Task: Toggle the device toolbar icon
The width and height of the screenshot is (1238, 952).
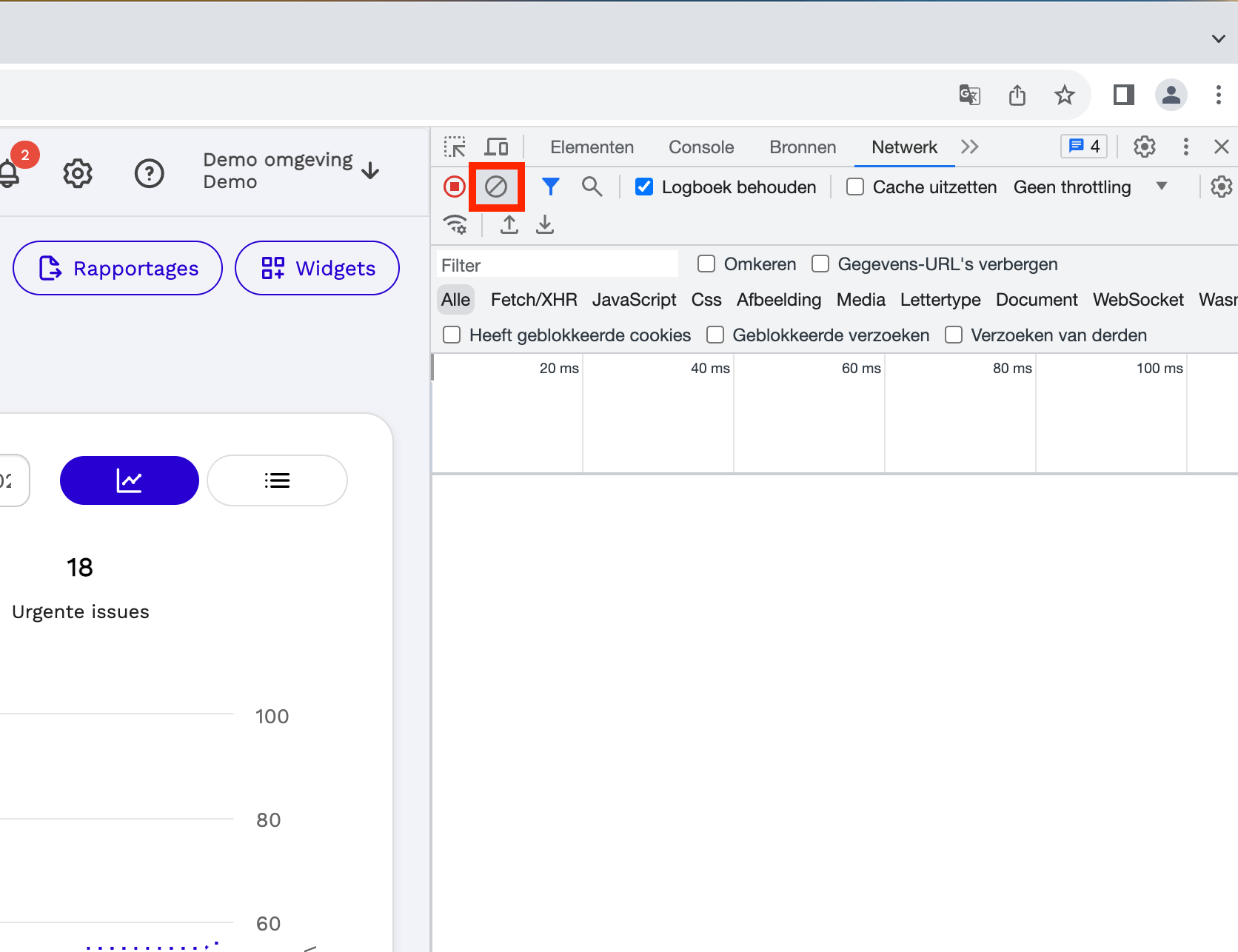Action: click(x=496, y=147)
